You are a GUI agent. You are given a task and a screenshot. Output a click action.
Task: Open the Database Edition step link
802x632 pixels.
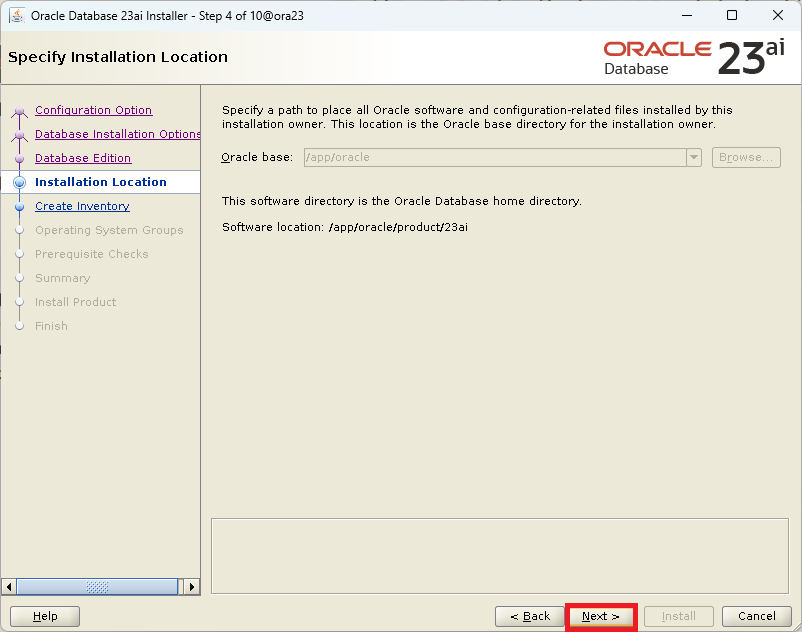pos(83,158)
